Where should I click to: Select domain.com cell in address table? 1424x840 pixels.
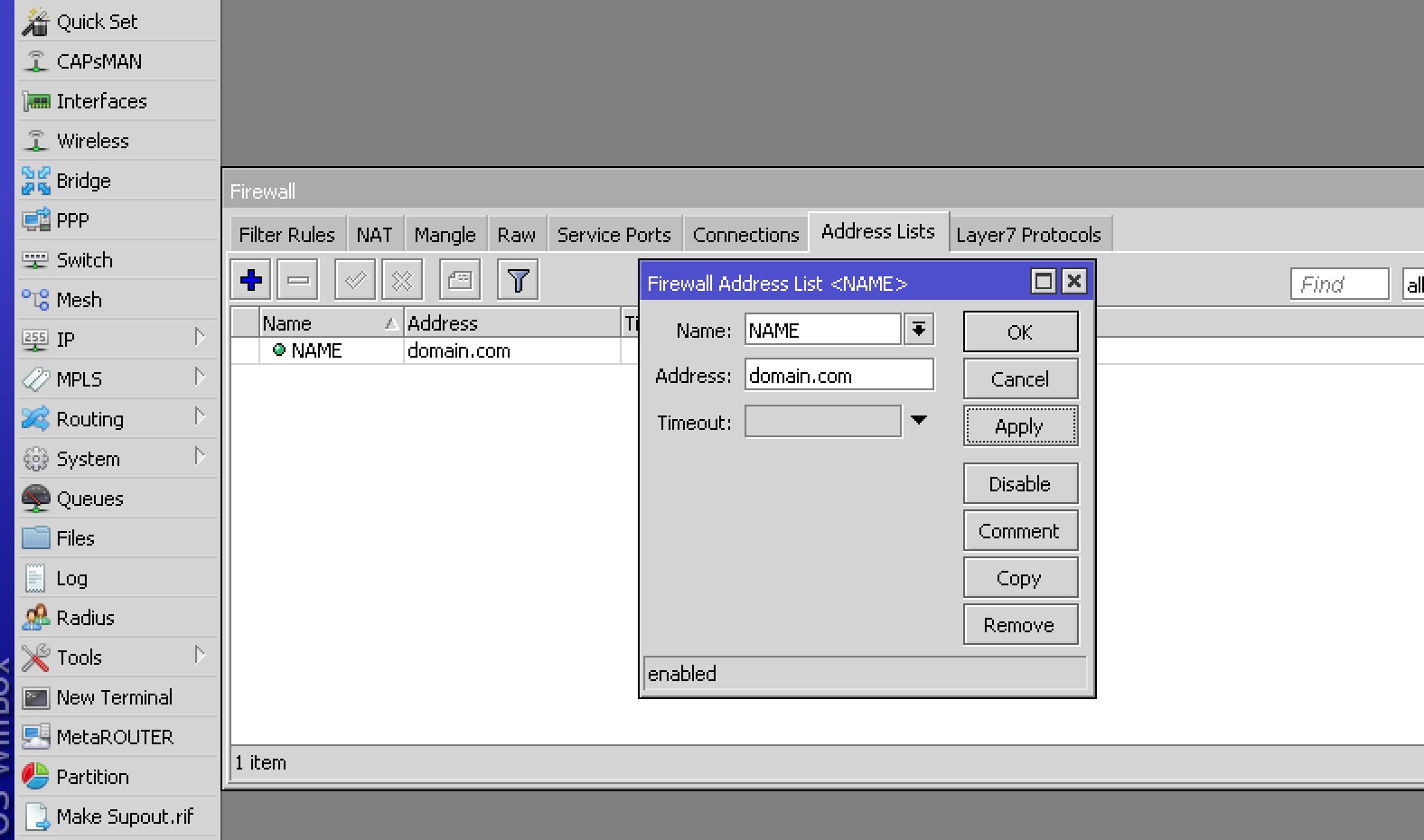pyautogui.click(x=511, y=350)
